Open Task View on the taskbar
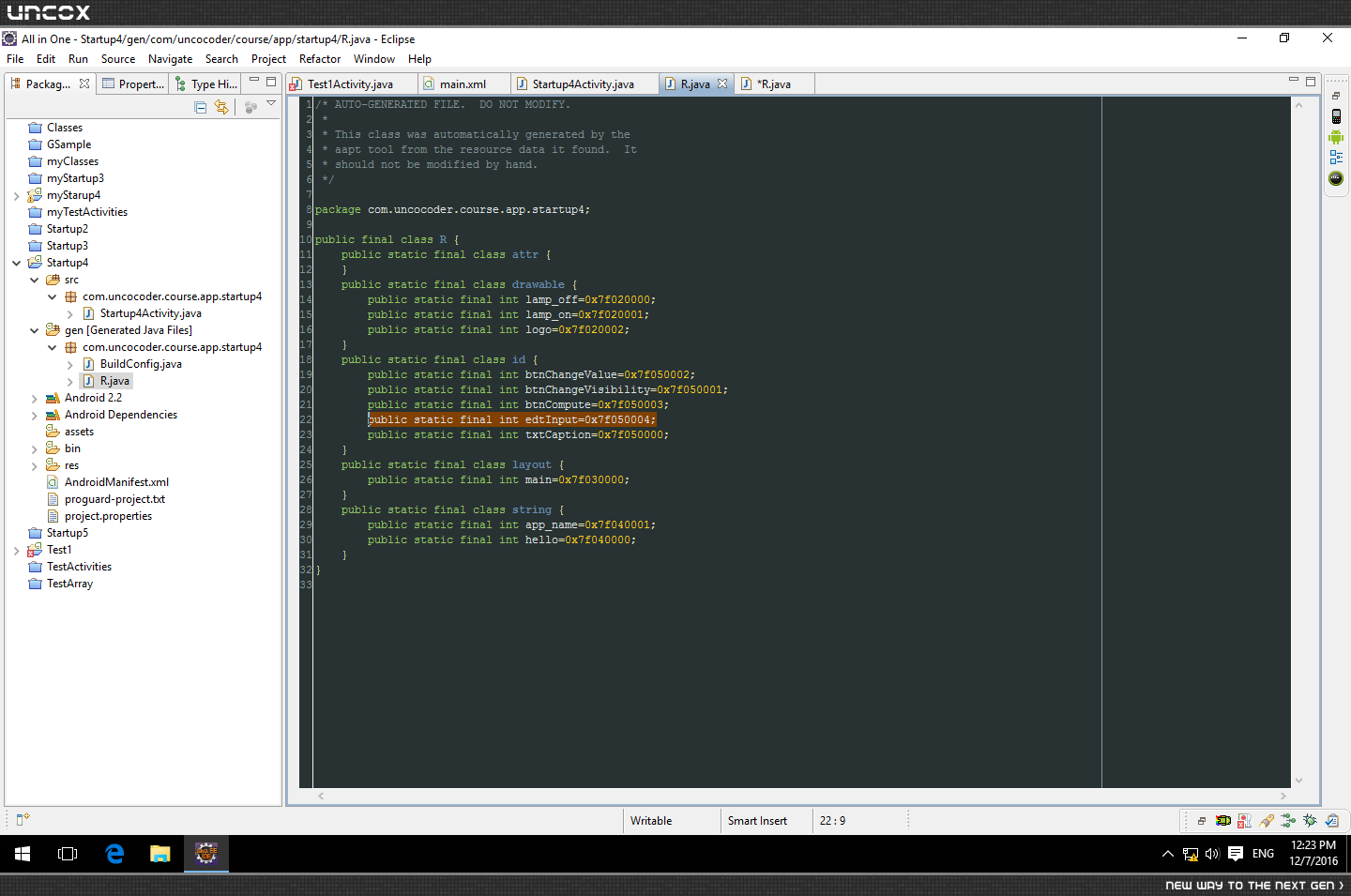The width and height of the screenshot is (1351, 896). 68,854
